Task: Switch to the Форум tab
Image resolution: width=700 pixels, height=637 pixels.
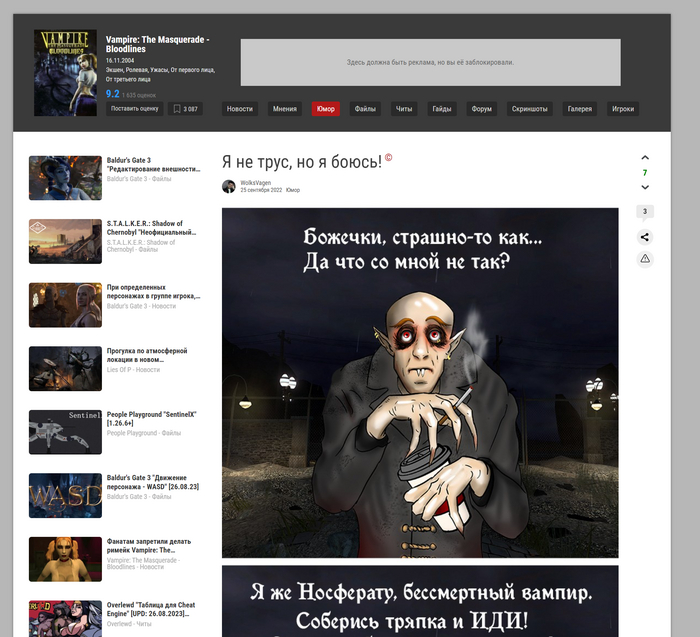Action: coord(481,109)
